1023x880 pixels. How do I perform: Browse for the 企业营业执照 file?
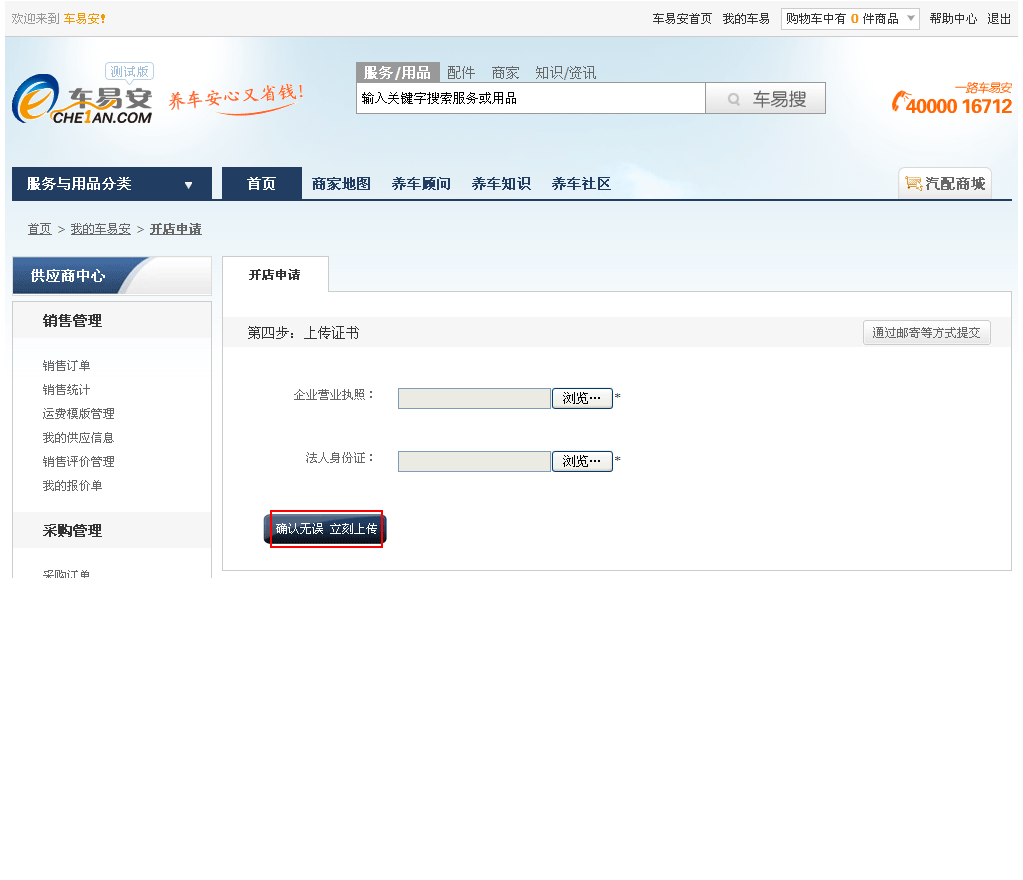coord(582,398)
